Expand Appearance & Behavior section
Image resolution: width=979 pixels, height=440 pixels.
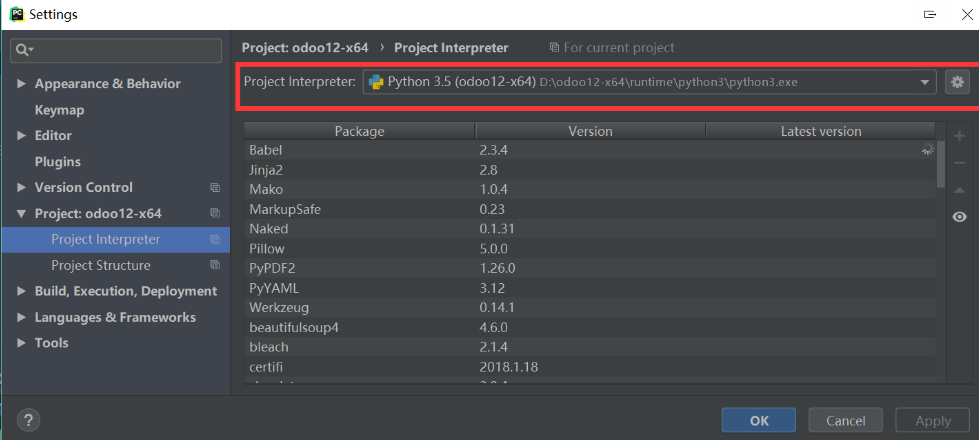(x=22, y=84)
